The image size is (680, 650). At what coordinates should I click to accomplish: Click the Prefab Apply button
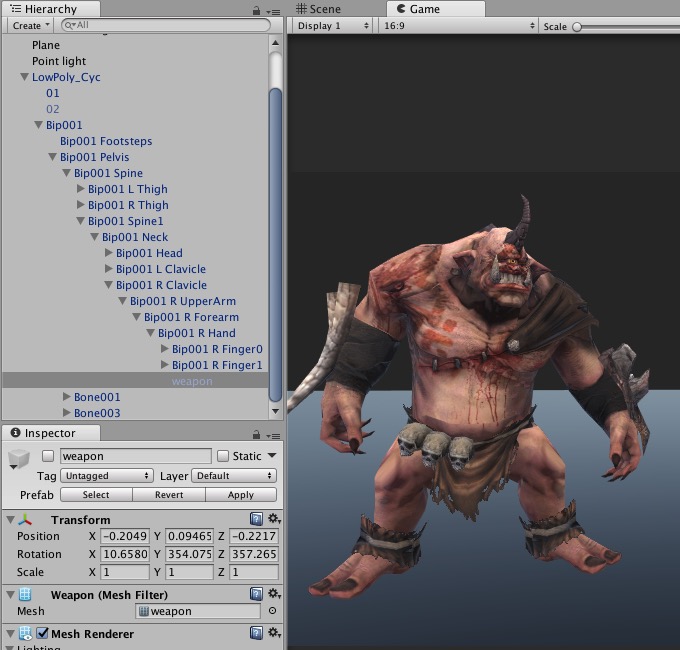241,495
